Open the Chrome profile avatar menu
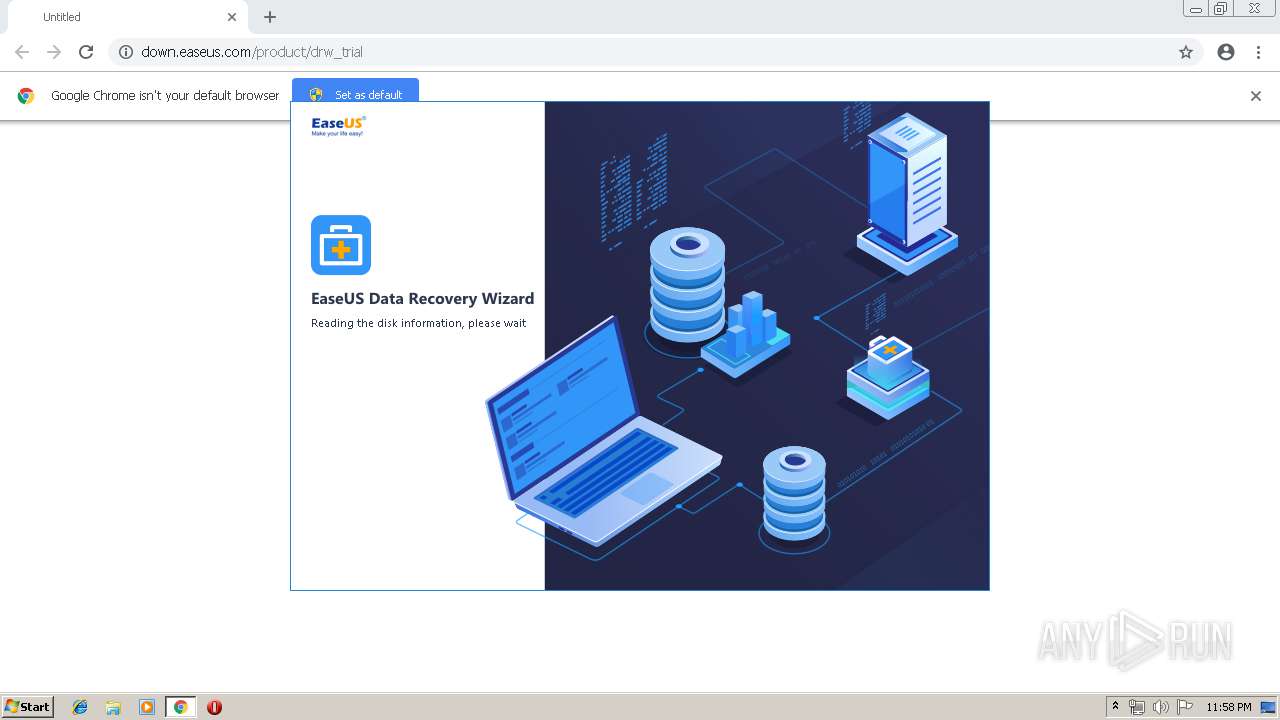This screenshot has height=720, width=1280. (x=1226, y=52)
